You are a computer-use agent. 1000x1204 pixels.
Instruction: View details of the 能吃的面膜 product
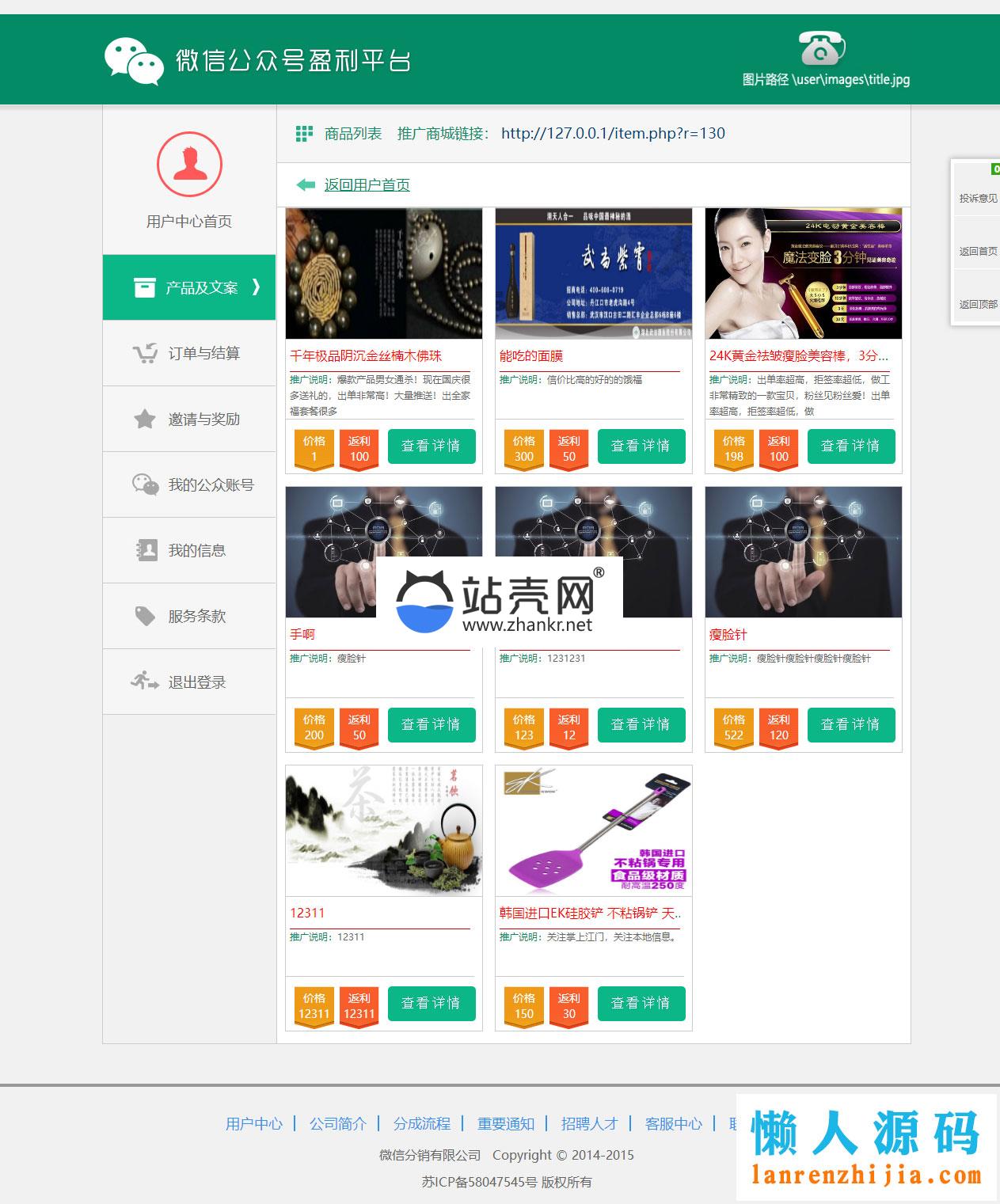641,446
